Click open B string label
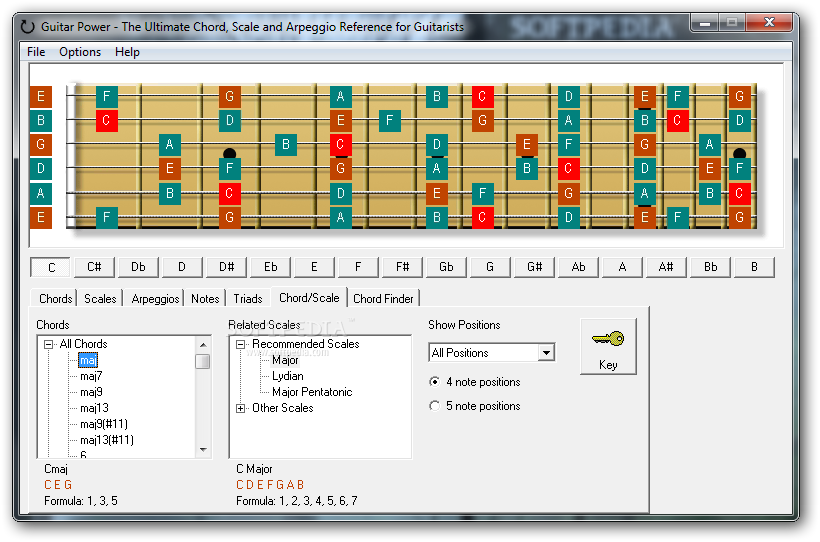Screen dimensions: 820x542 click(41, 120)
